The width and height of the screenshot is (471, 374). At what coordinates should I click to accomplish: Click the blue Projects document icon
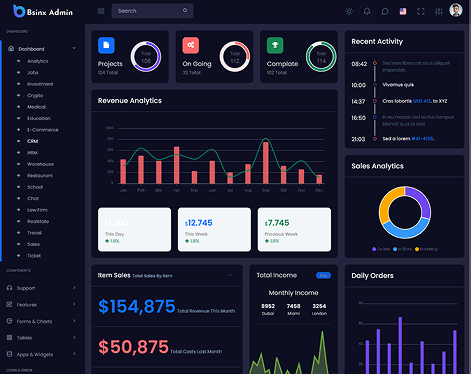click(x=106, y=45)
